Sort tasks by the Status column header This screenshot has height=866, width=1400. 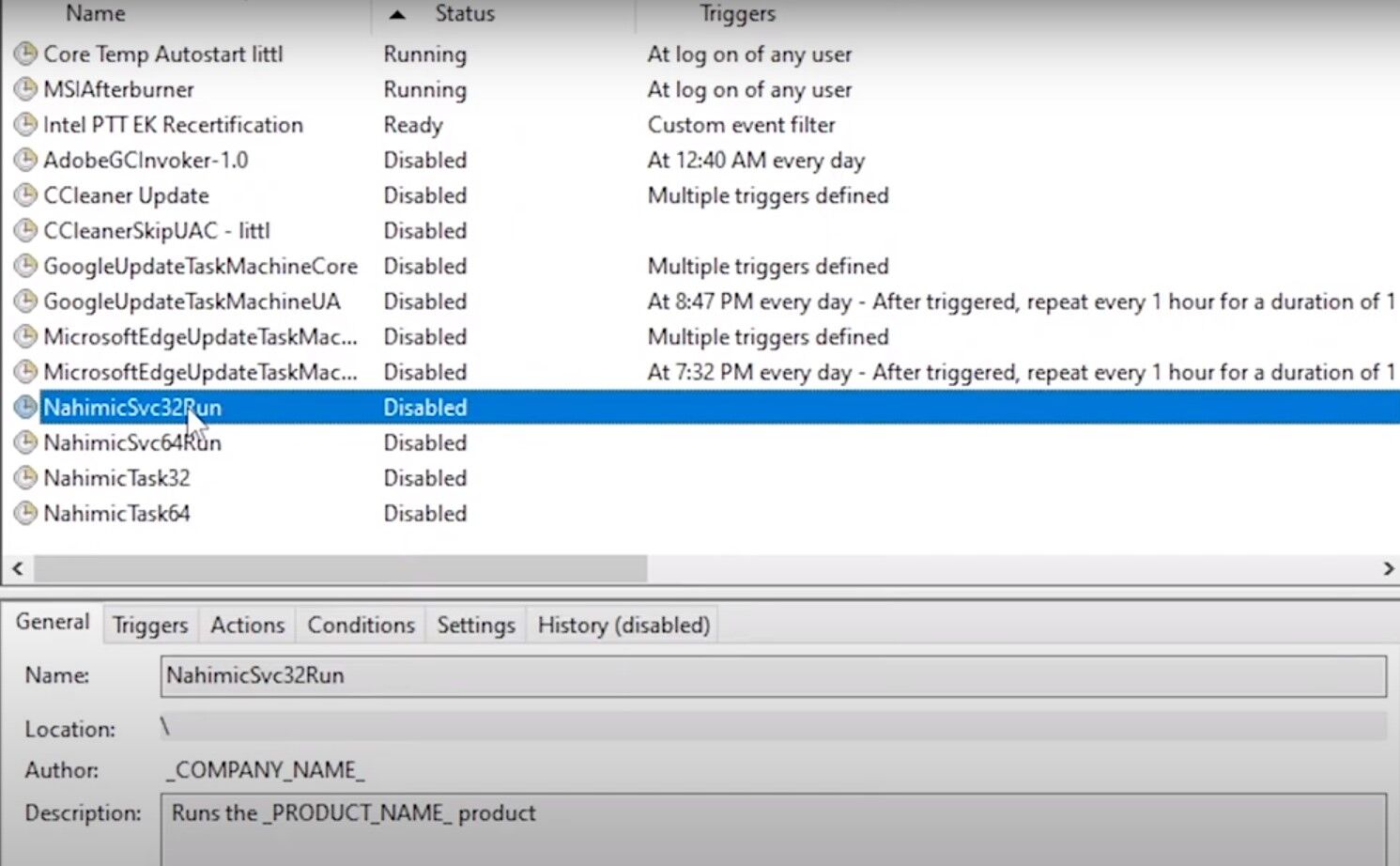coord(465,14)
